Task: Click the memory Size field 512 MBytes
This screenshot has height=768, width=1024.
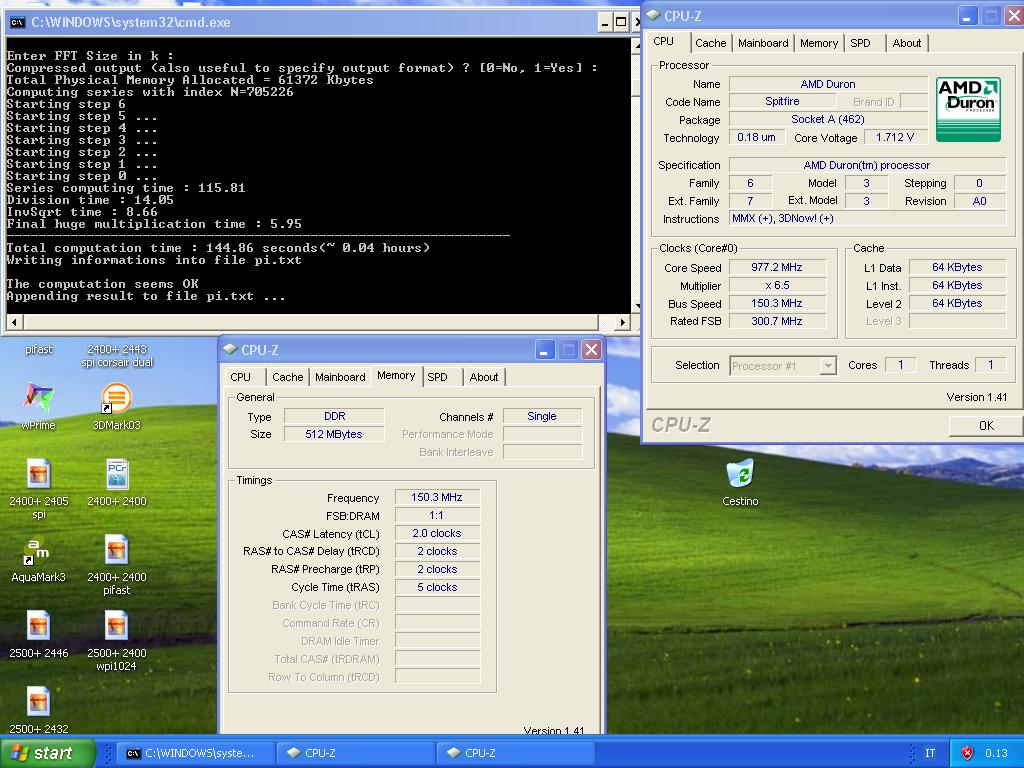Action: pos(334,434)
